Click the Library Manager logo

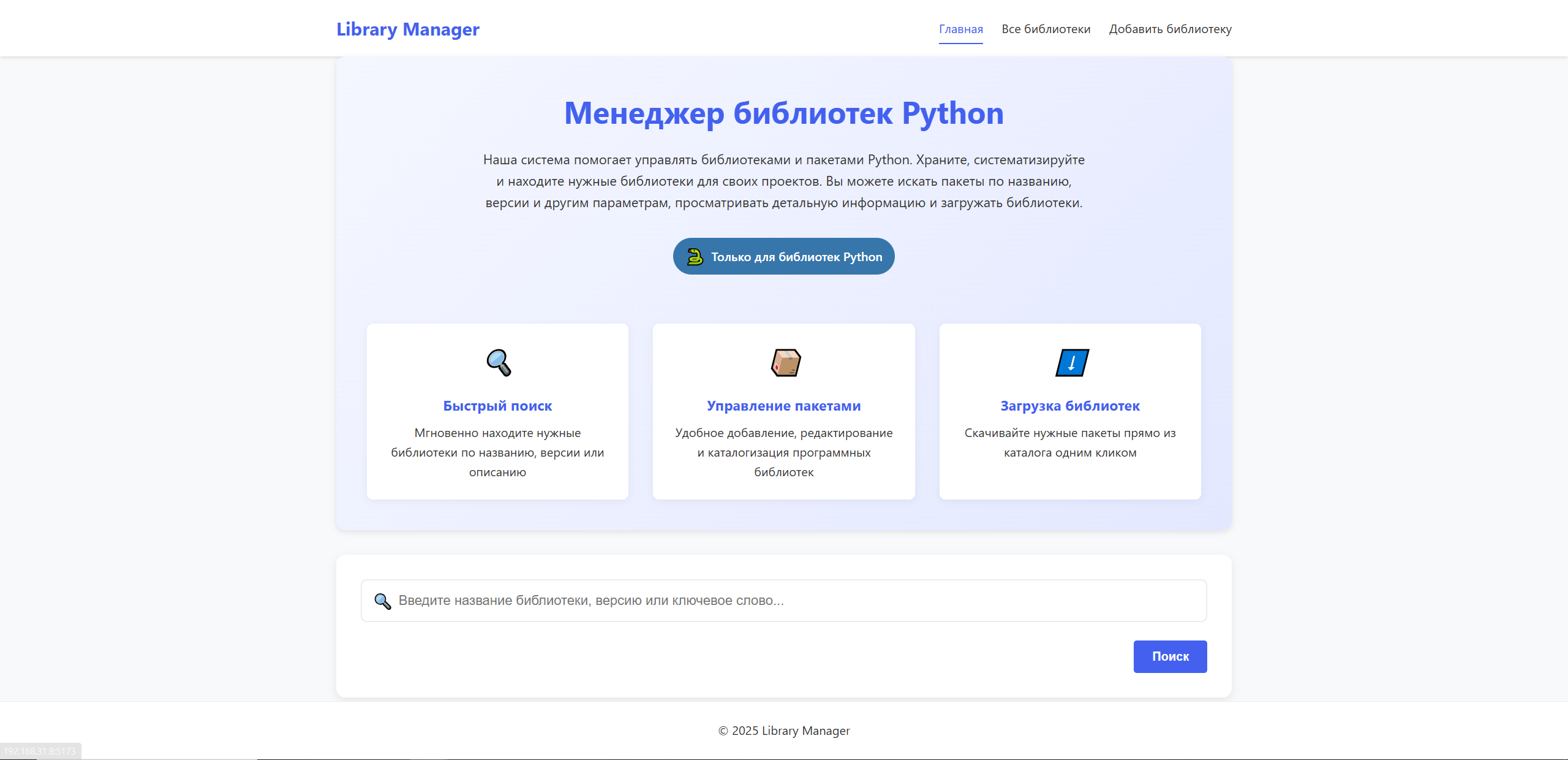tap(407, 29)
